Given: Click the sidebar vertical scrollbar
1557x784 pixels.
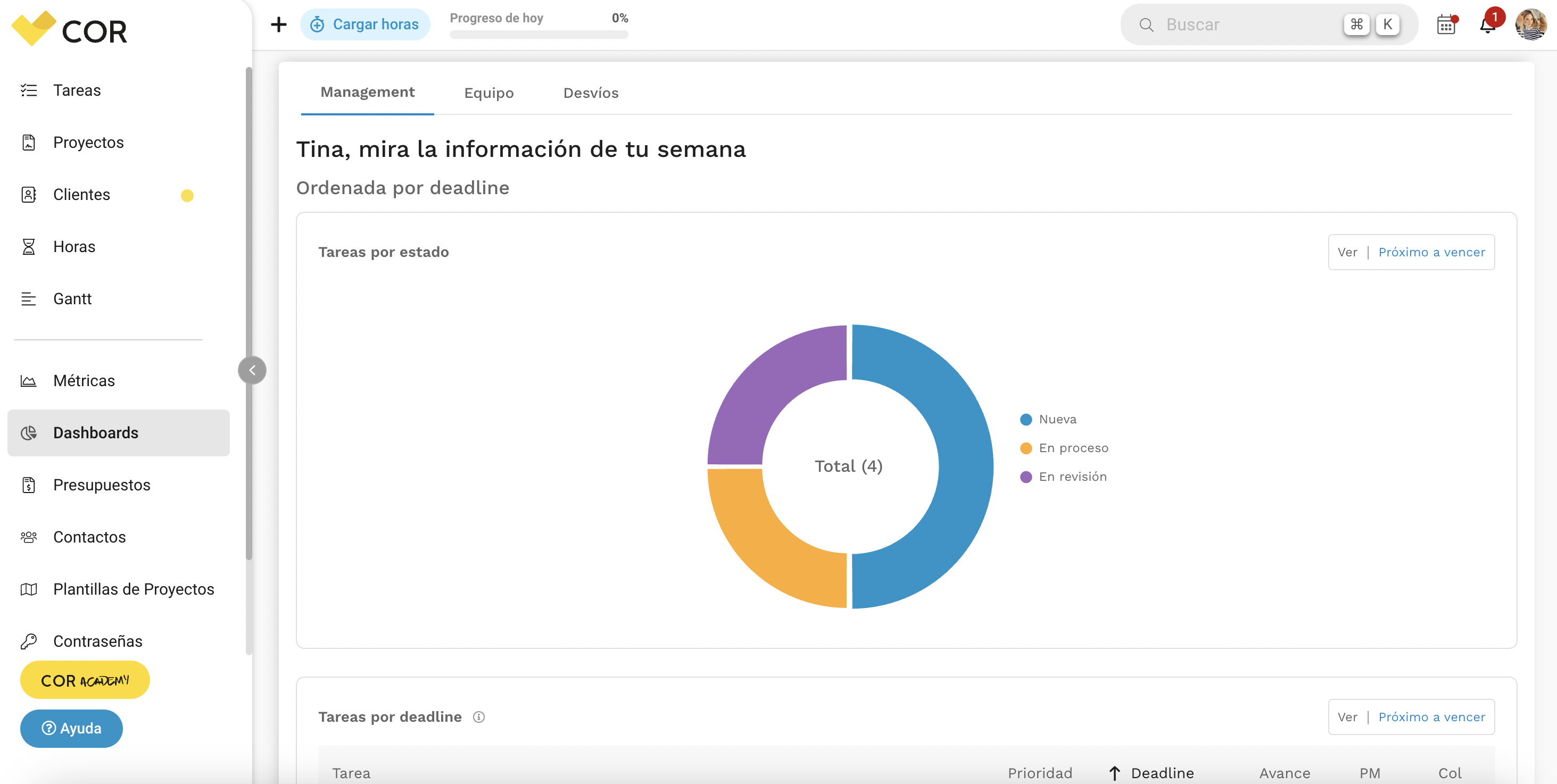Looking at the screenshot, I should point(249,314).
